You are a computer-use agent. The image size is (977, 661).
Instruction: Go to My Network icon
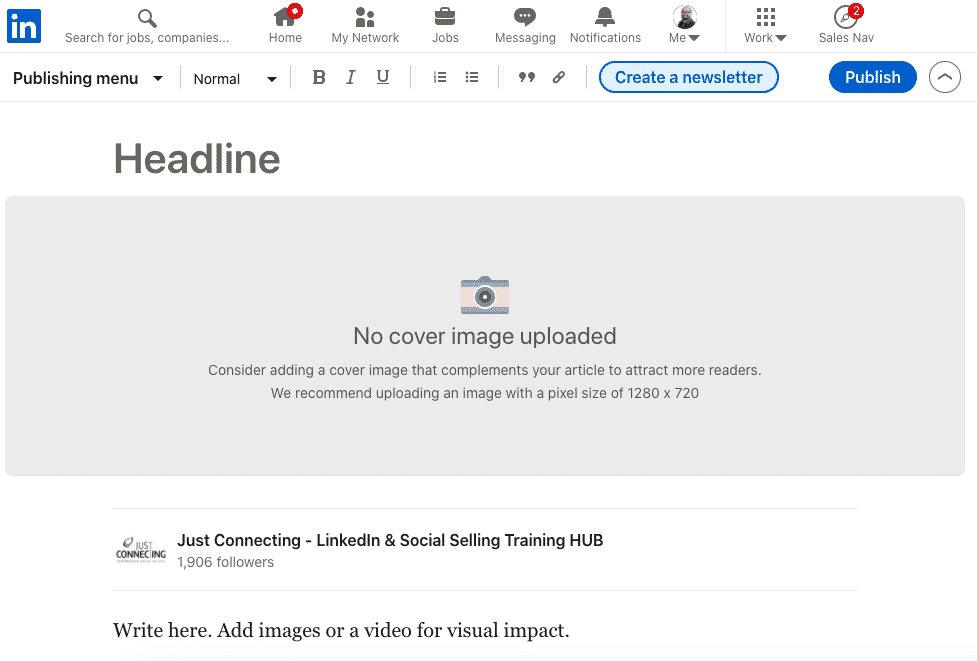coord(365,18)
